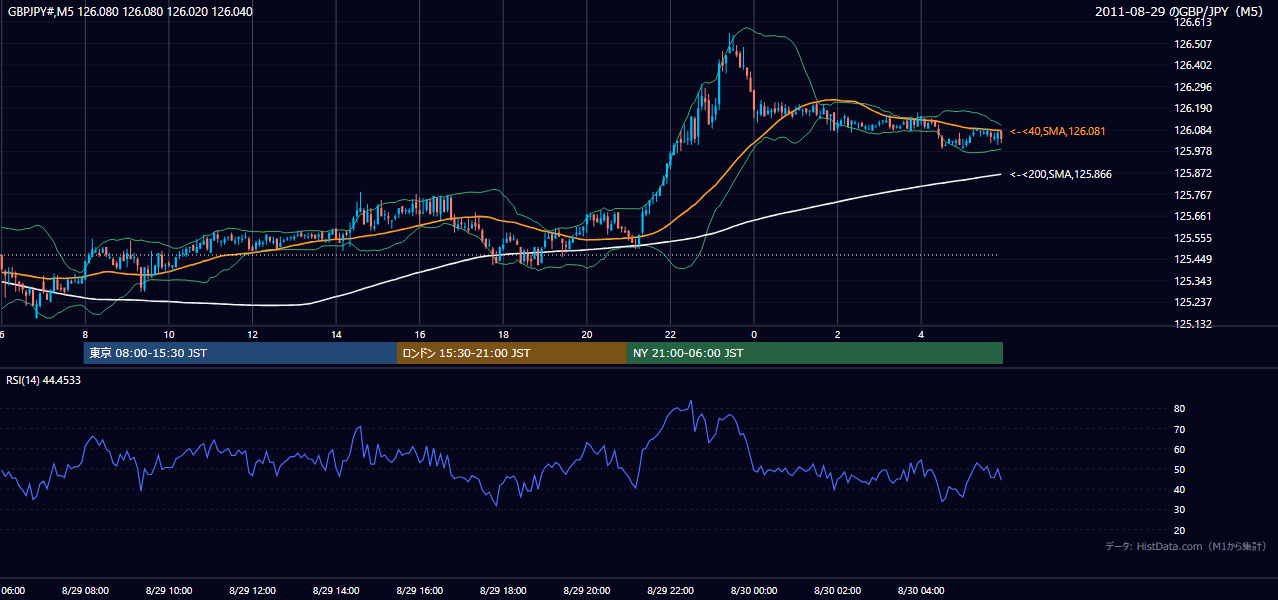Click price axis value 125.449
The image size is (1278, 600).
click(x=1193, y=259)
